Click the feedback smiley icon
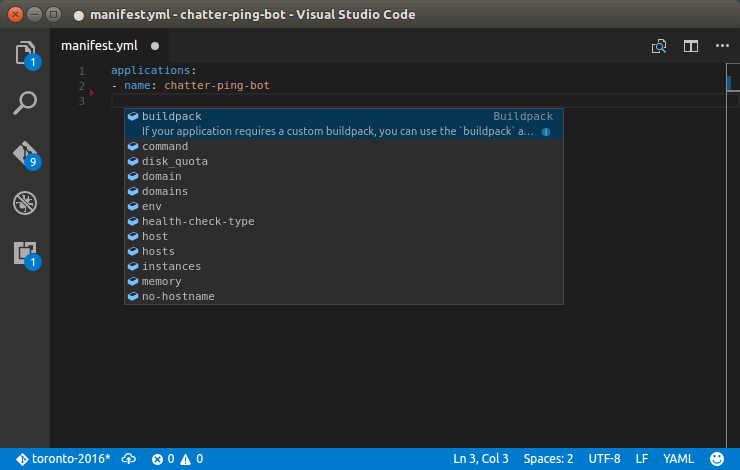 pyautogui.click(x=717, y=459)
